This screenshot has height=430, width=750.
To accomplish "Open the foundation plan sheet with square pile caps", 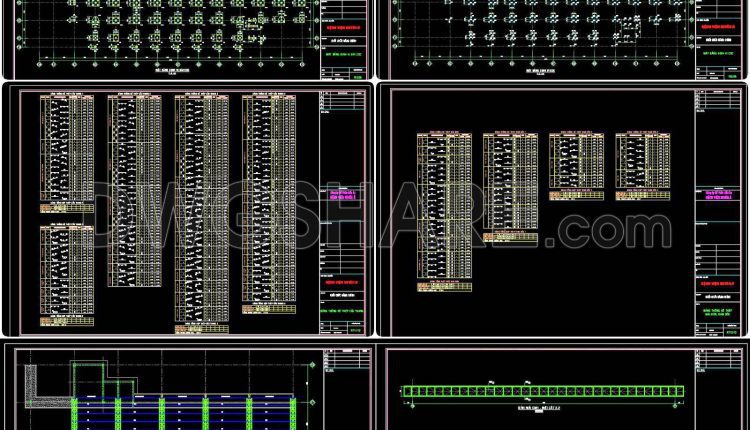I will click(x=188, y=39).
